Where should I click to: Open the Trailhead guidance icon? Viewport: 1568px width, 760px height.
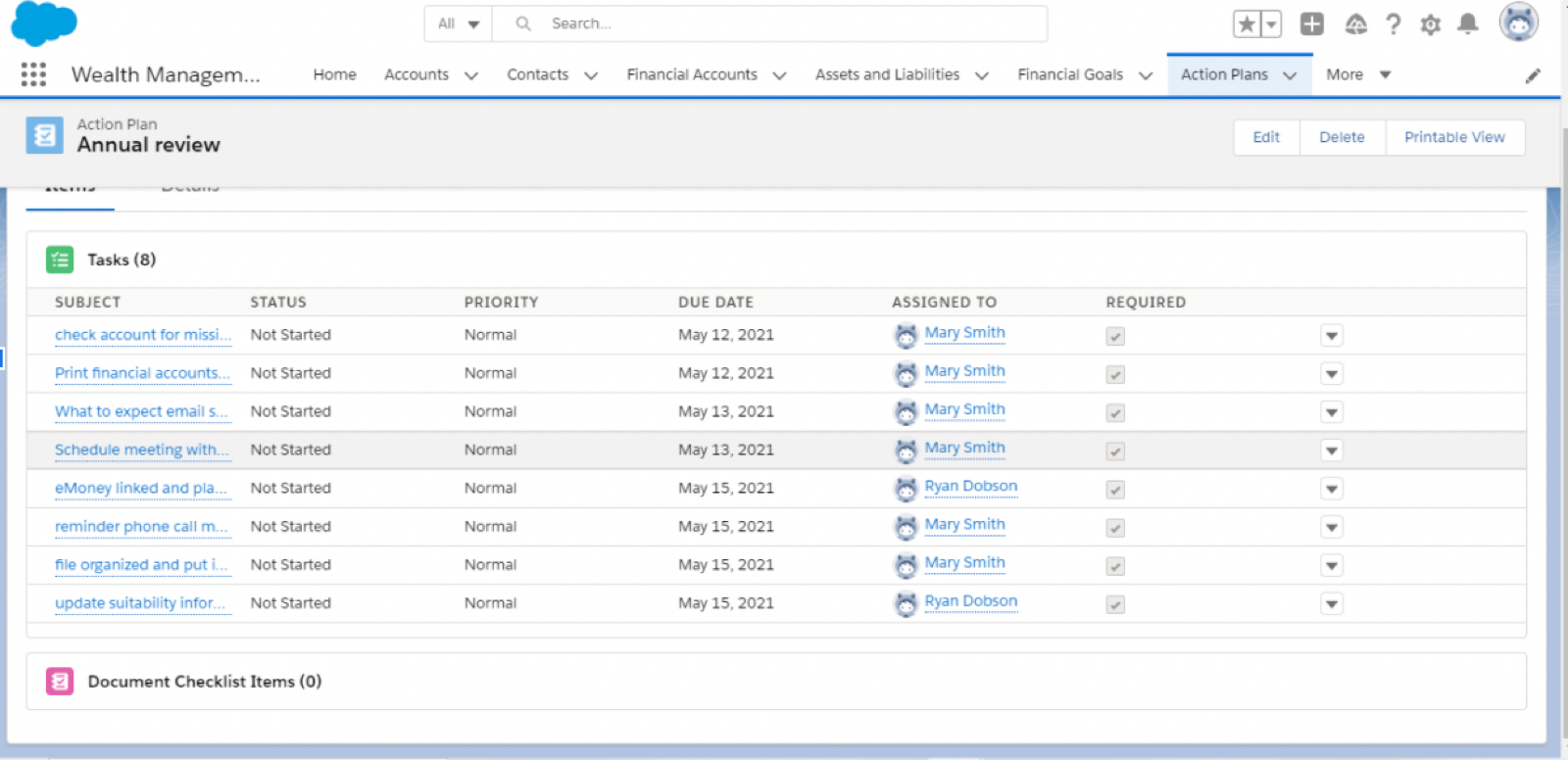coord(1355,24)
